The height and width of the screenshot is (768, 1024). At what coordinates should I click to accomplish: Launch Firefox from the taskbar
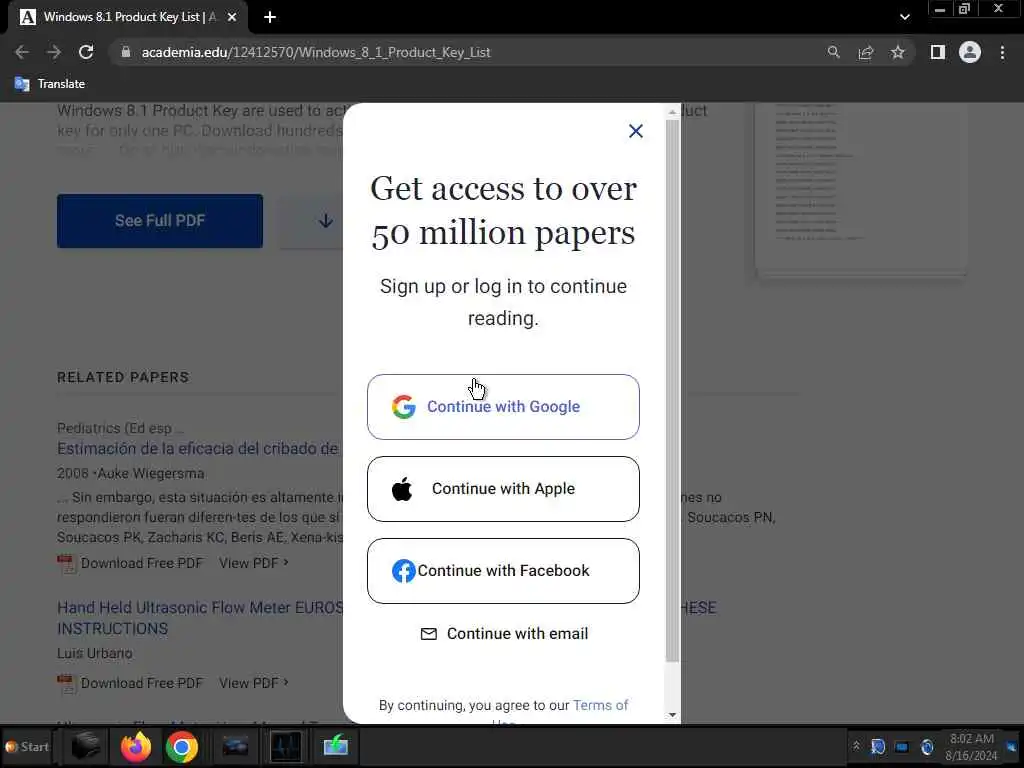(x=136, y=746)
